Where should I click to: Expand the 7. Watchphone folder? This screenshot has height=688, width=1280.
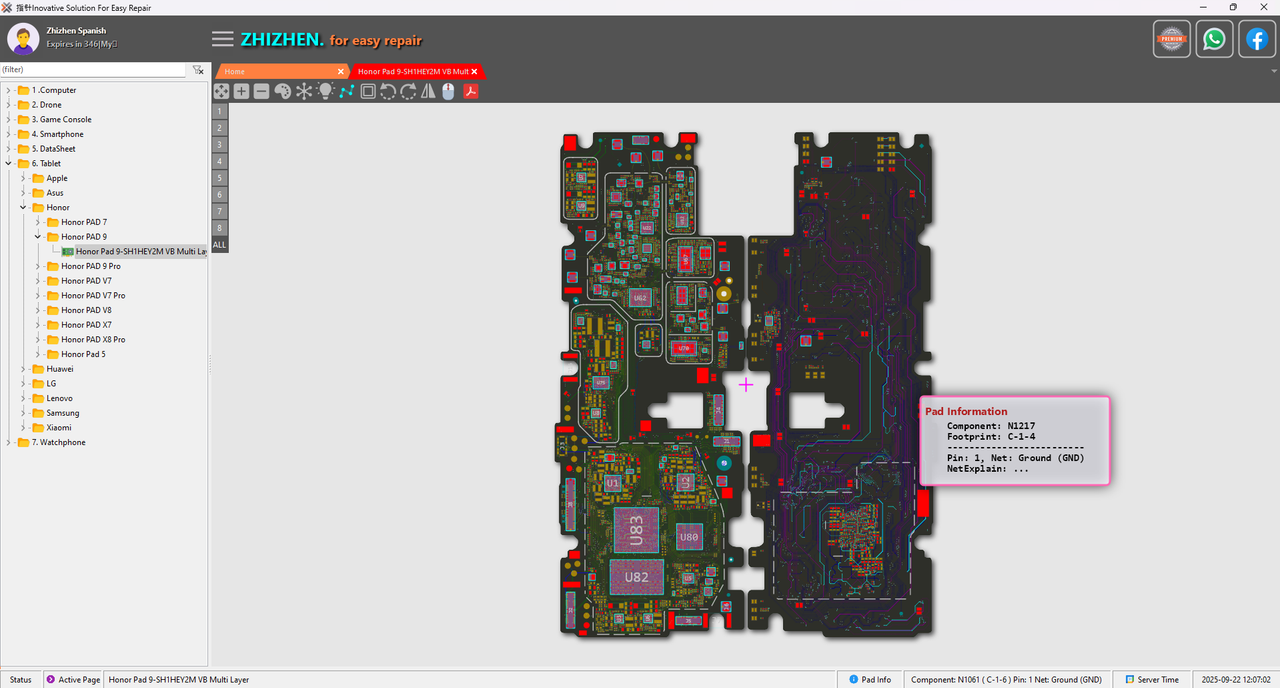(x=9, y=442)
